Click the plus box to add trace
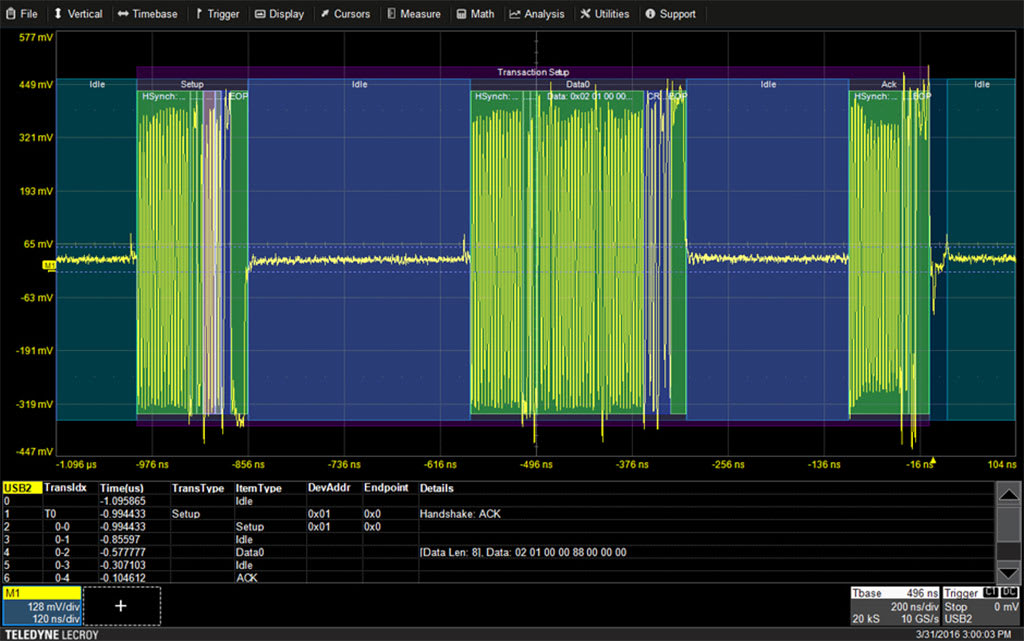Viewport: 1024px width, 641px height. pyautogui.click(x=121, y=606)
